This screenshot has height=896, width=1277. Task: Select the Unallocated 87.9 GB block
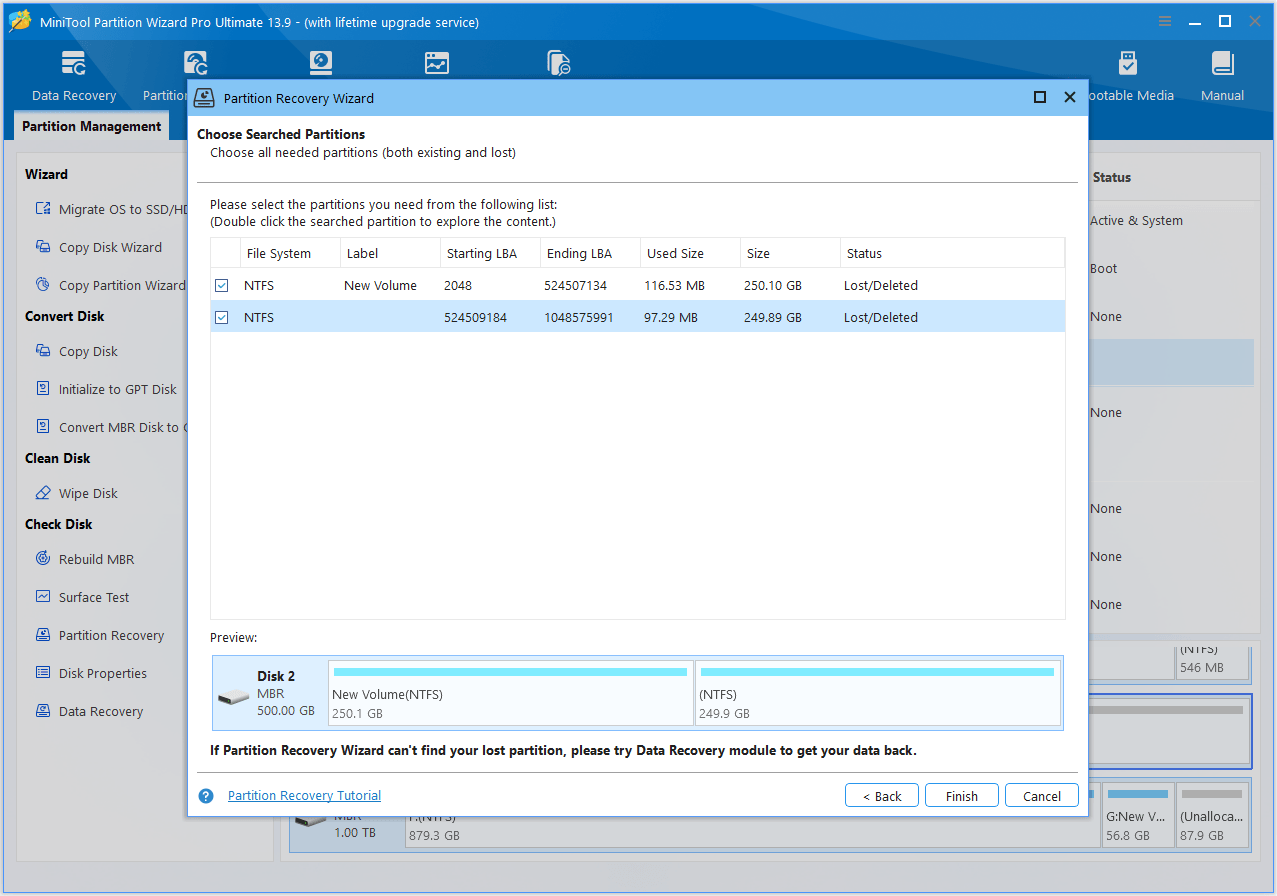click(x=1212, y=816)
